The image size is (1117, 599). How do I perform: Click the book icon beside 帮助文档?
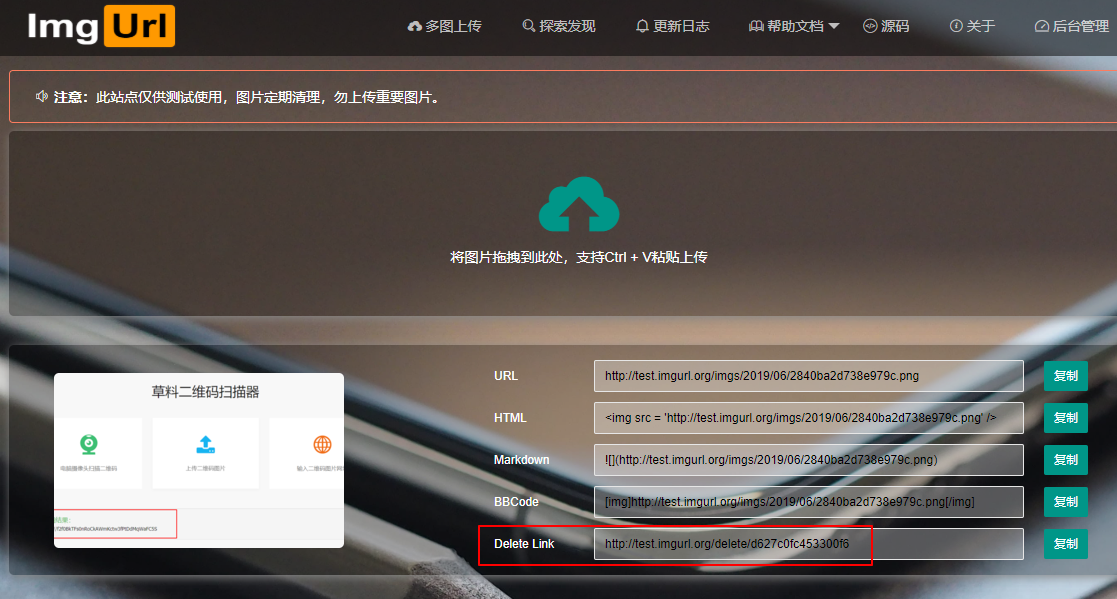click(x=756, y=26)
